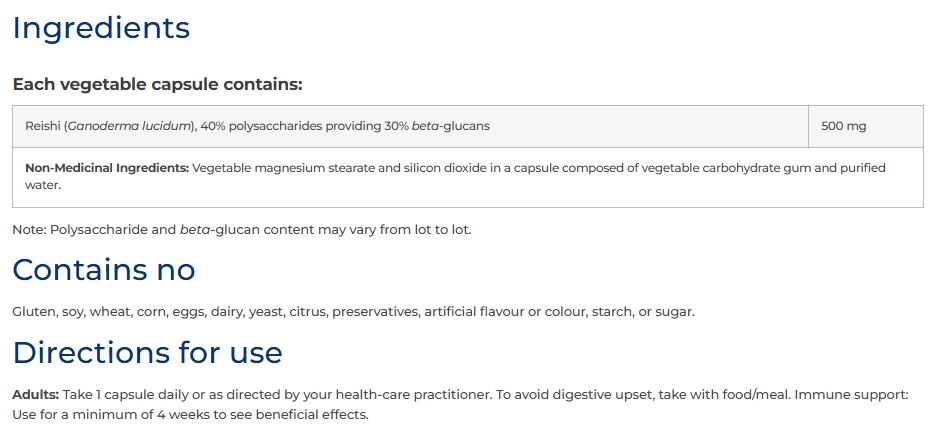Click the 'Contains no' heading
Image resolution: width=947 pixels, height=434 pixels.
tap(104, 269)
